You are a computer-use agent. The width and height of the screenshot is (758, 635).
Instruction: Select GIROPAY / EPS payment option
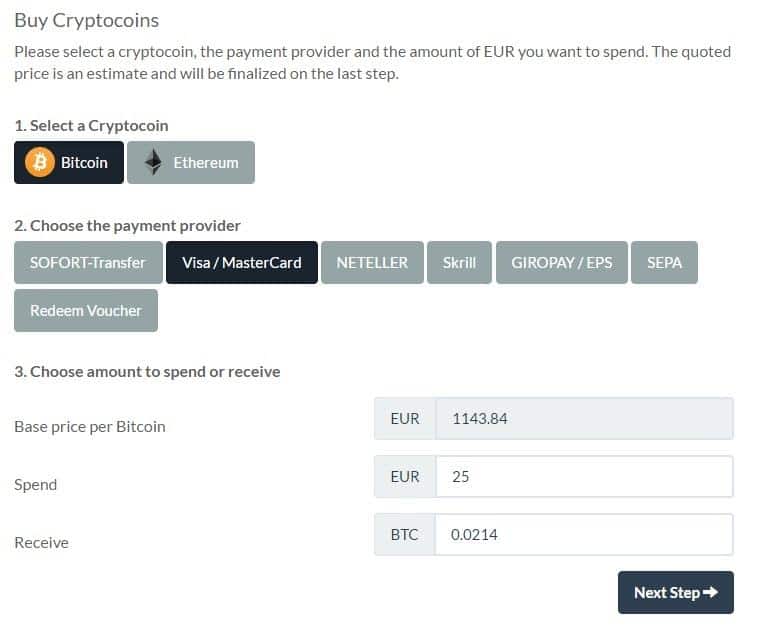[562, 262]
